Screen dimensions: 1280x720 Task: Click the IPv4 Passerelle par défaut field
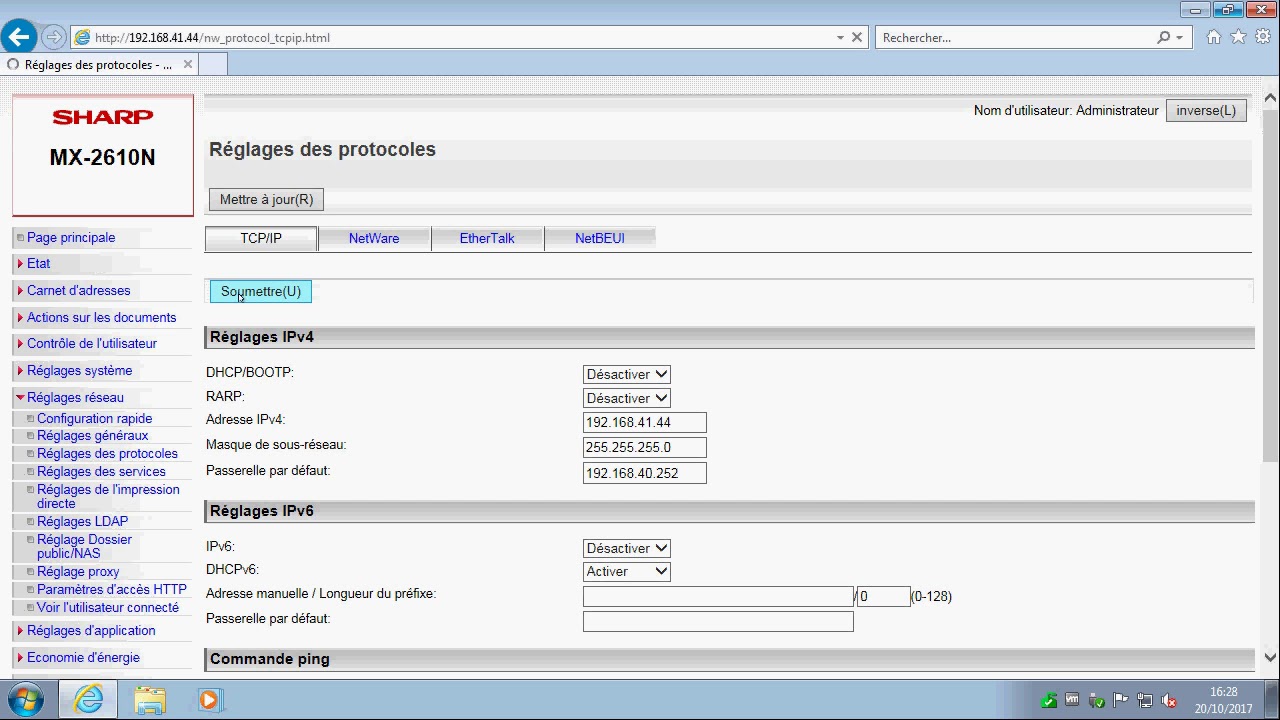coord(645,473)
